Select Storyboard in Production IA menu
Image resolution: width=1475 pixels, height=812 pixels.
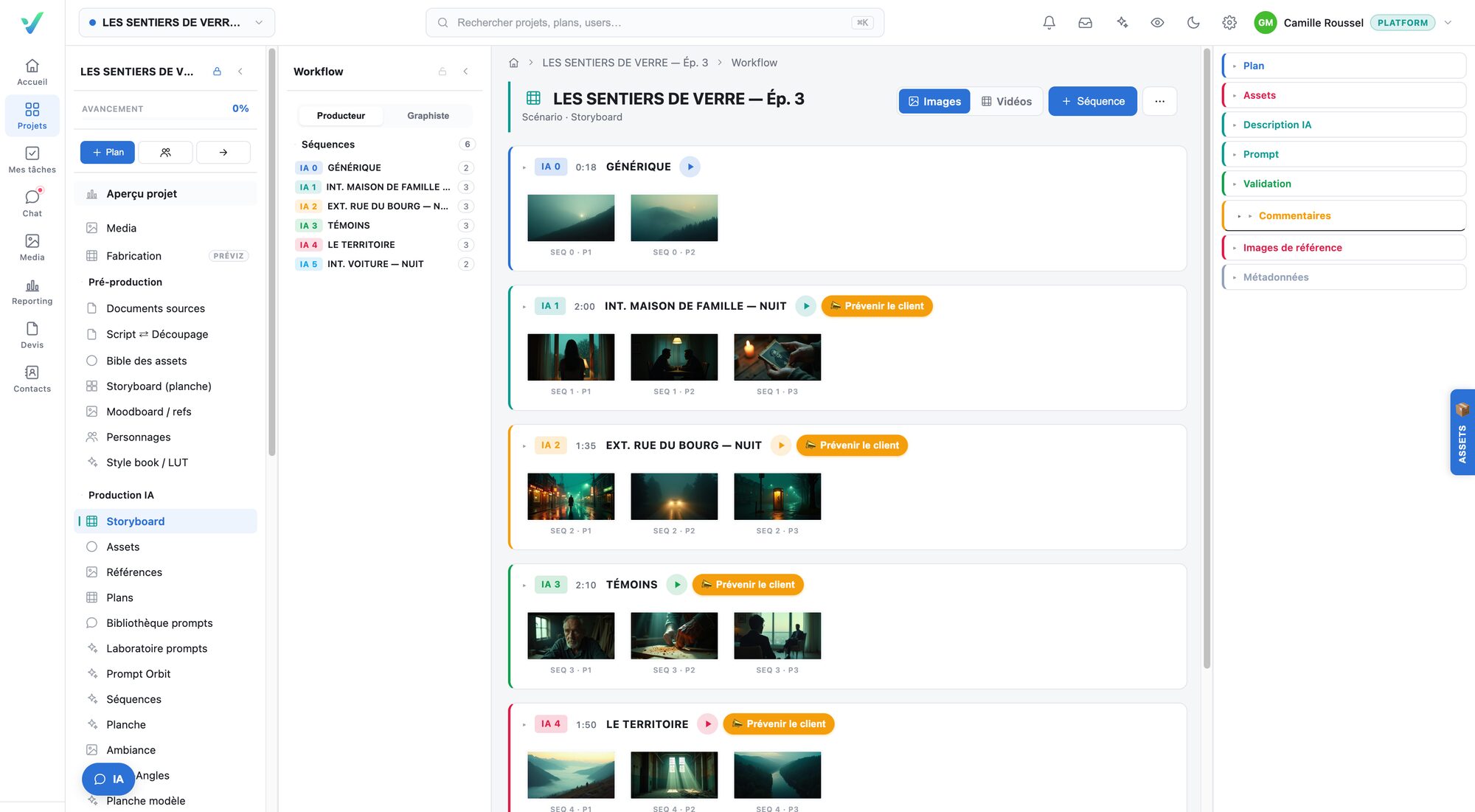click(166, 521)
